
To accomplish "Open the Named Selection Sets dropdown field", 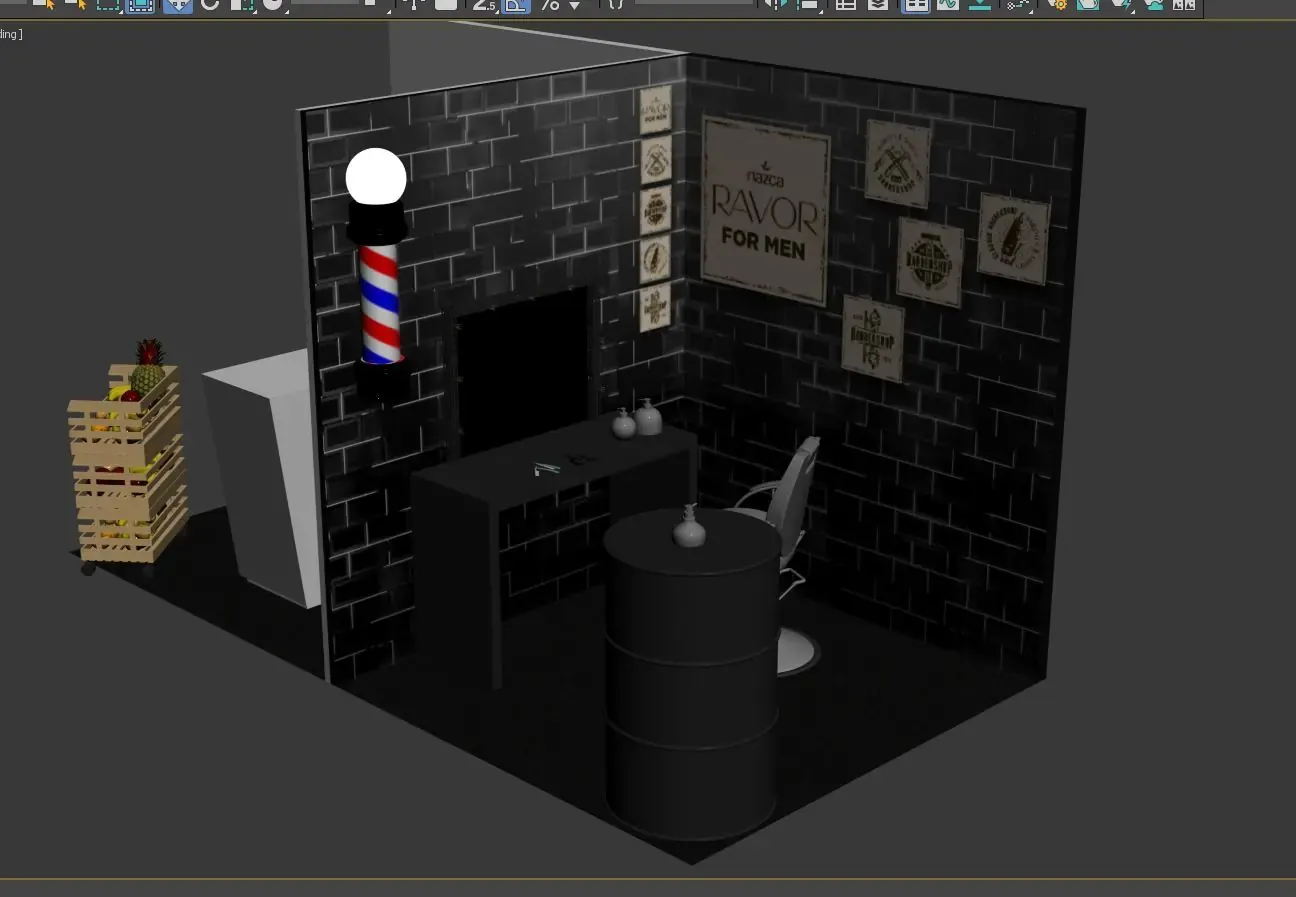I will click(x=694, y=3).
